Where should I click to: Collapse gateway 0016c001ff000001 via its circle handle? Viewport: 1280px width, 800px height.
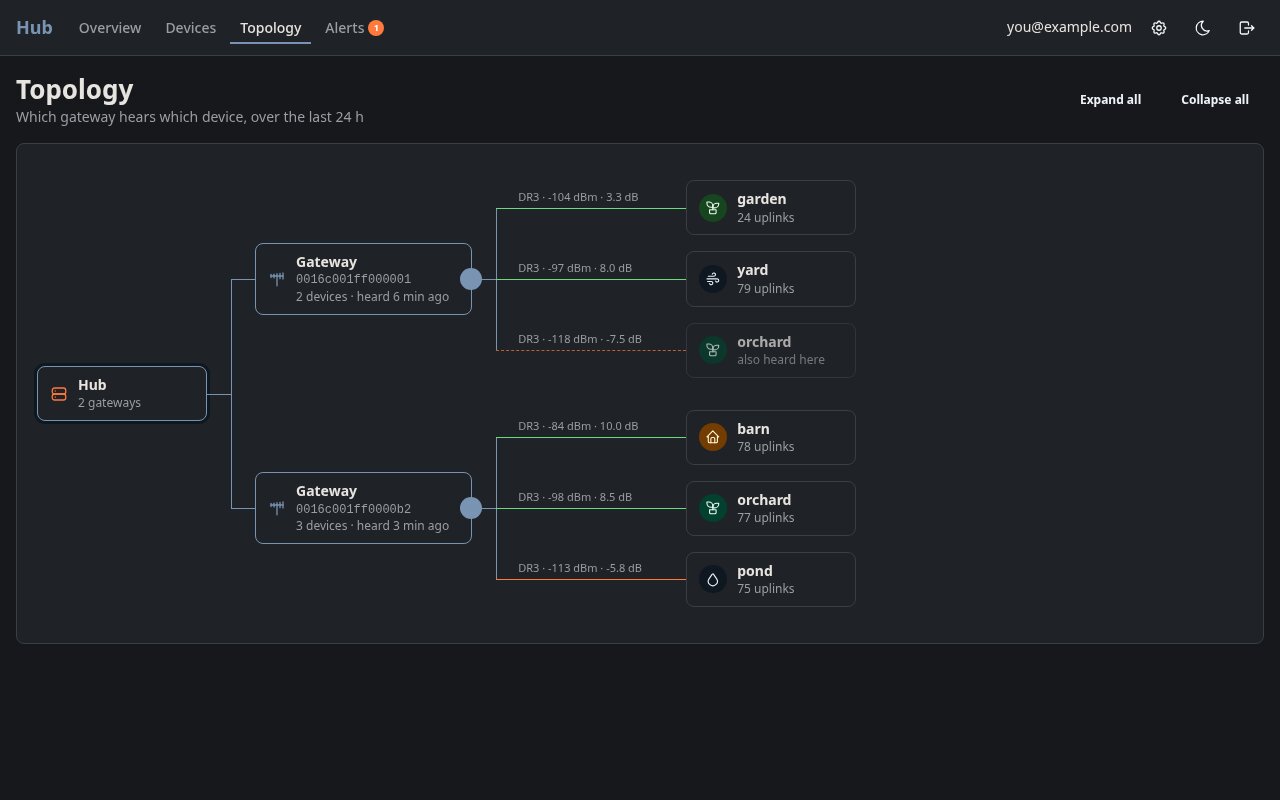471,279
